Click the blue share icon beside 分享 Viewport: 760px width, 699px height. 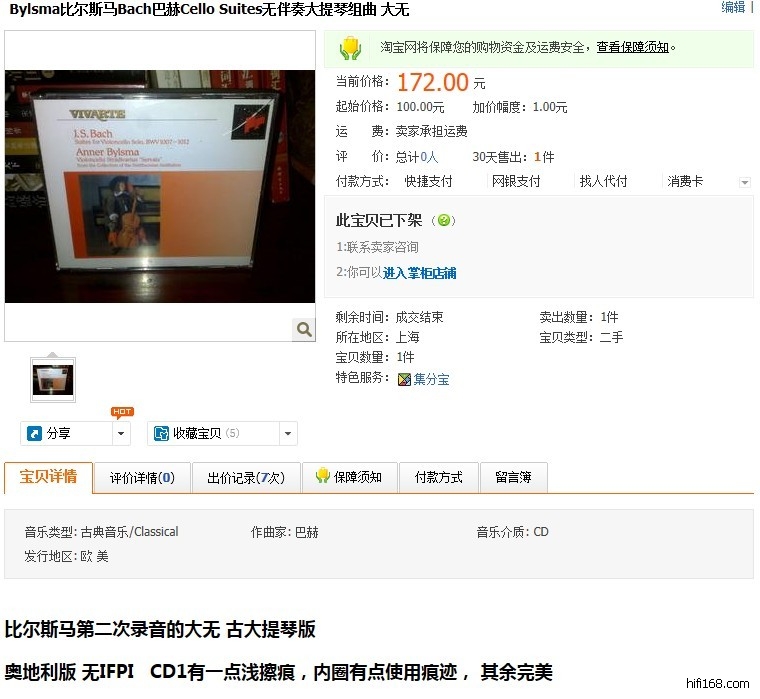(x=34, y=433)
